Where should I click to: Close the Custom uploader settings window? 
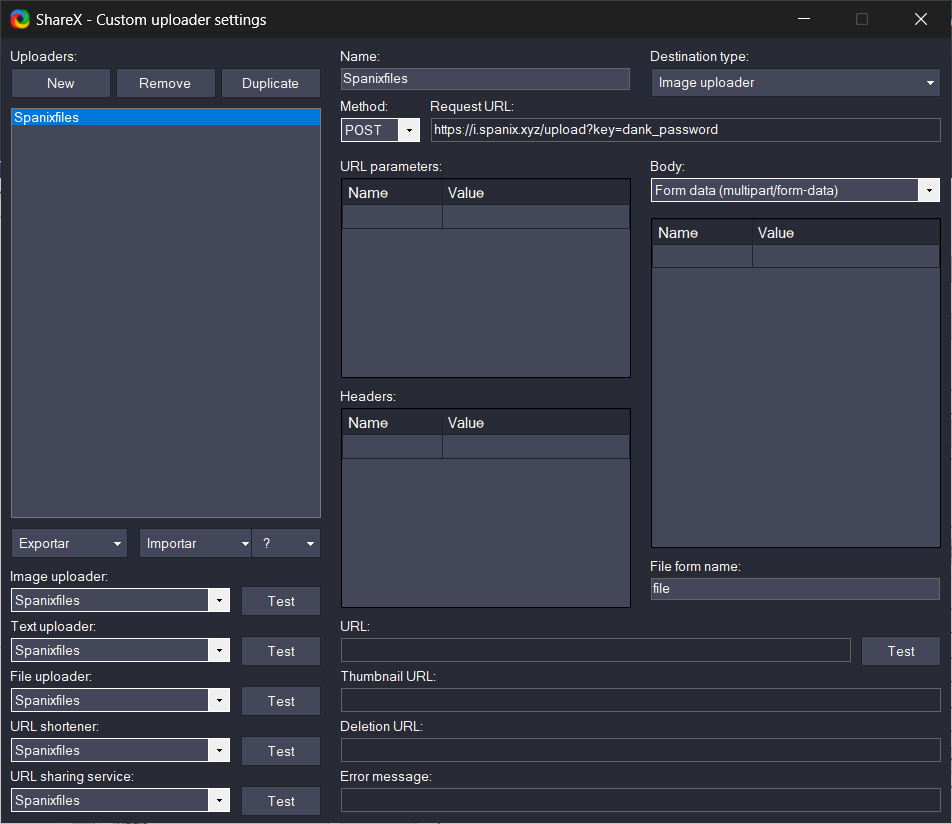click(x=921, y=19)
